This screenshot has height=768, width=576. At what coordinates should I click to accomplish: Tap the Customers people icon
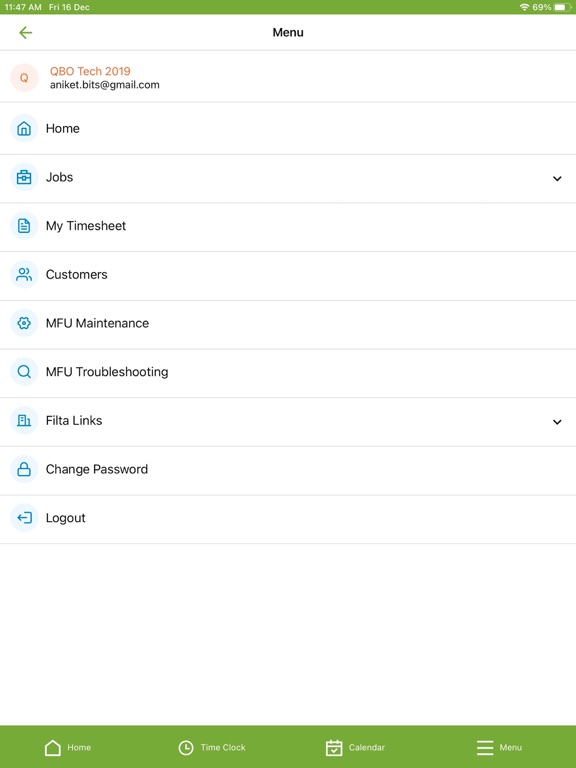(x=24, y=274)
